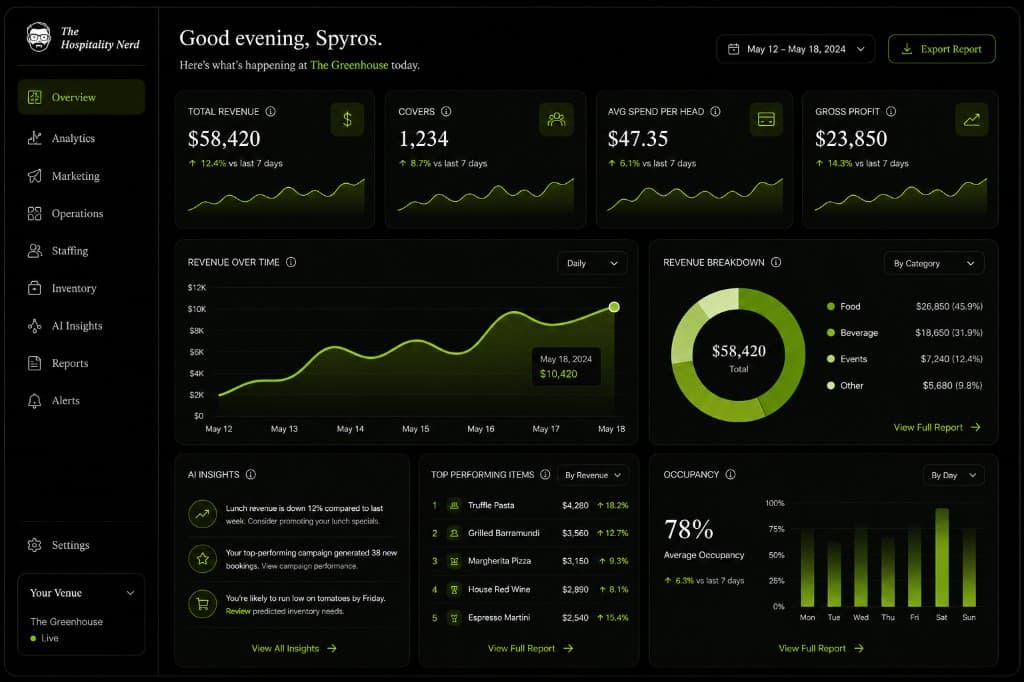
Task: Click the dollar icon on Total Revenue card
Action: pyautogui.click(x=347, y=120)
